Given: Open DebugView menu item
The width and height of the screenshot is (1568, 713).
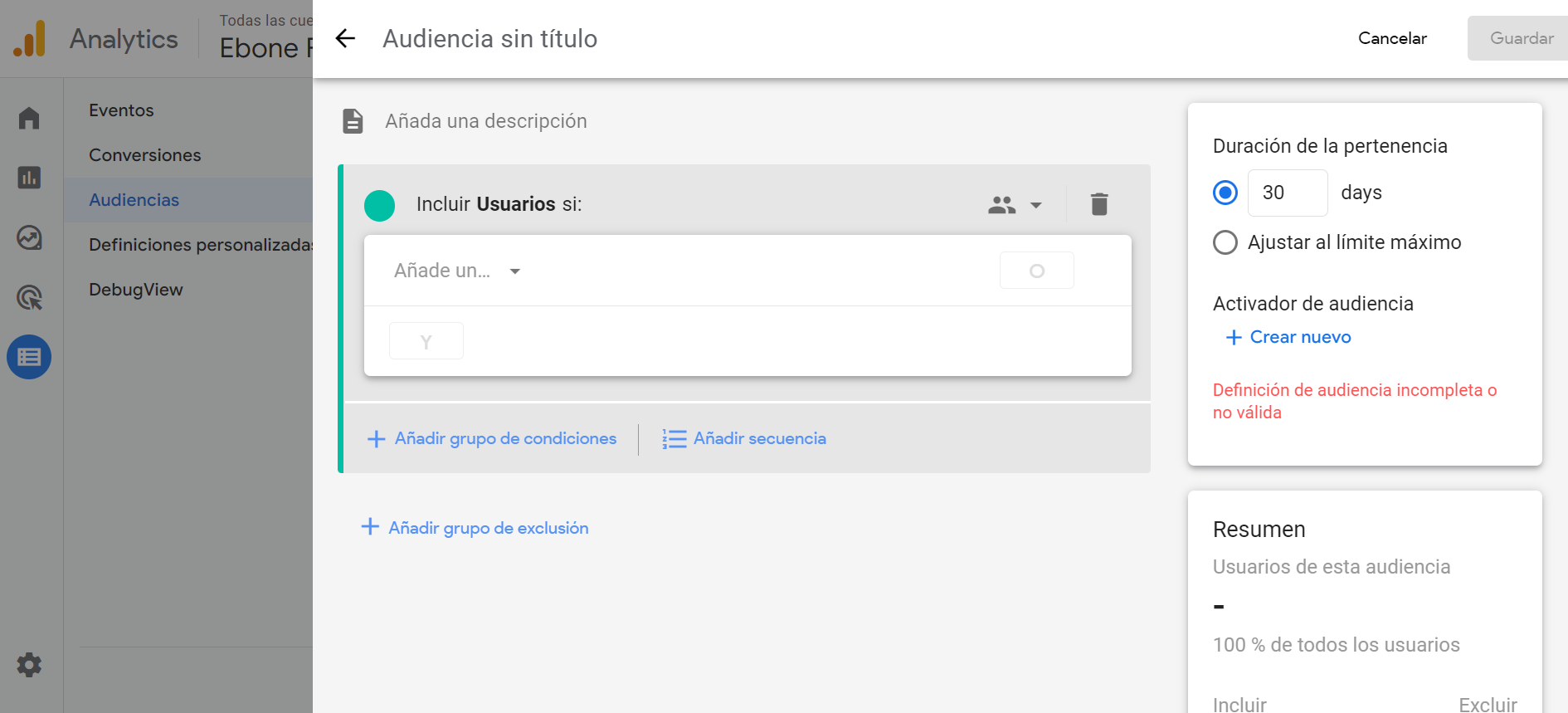Looking at the screenshot, I should point(136,290).
